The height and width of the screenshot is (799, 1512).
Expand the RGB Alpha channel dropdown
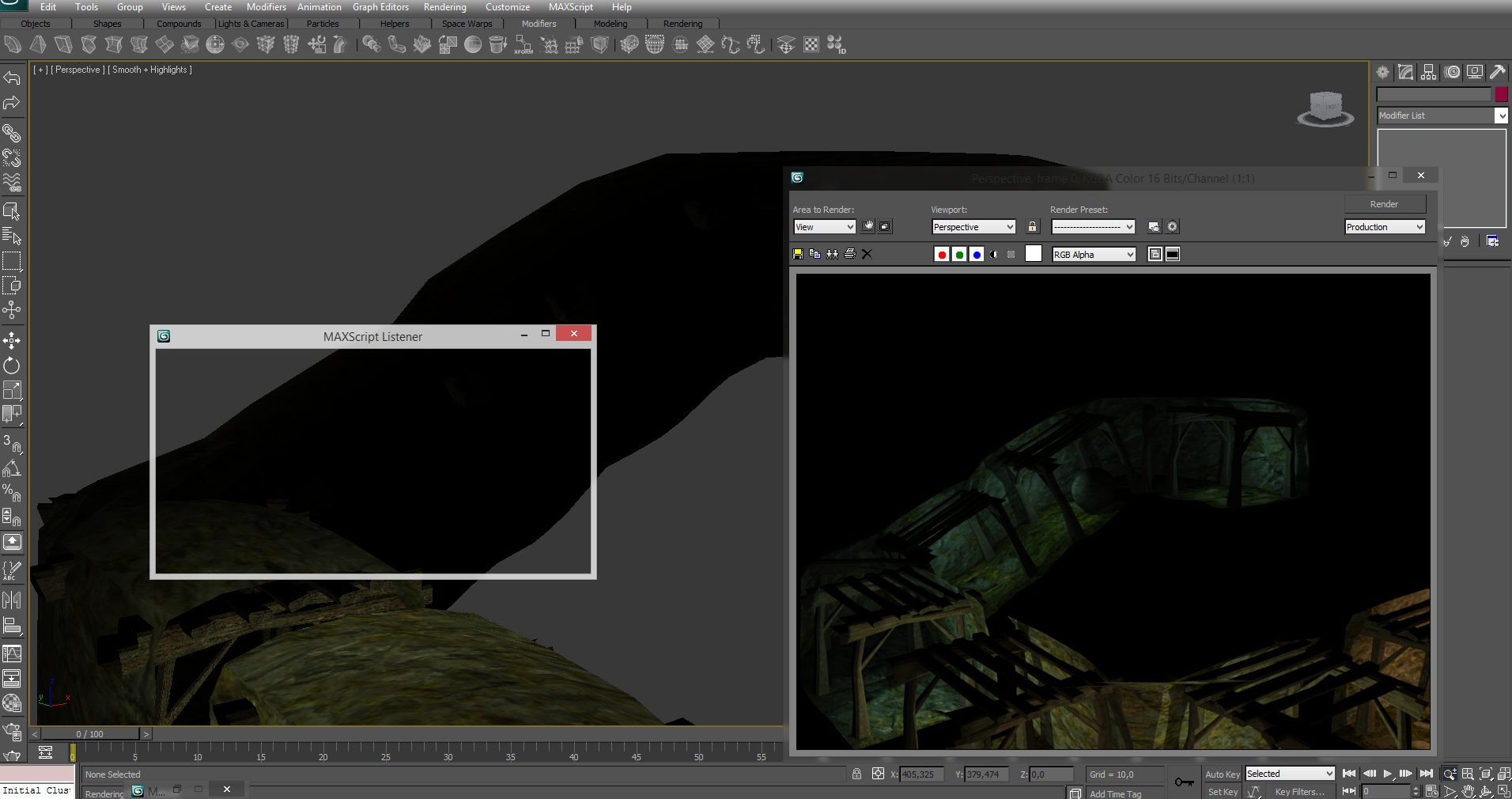click(x=1094, y=255)
